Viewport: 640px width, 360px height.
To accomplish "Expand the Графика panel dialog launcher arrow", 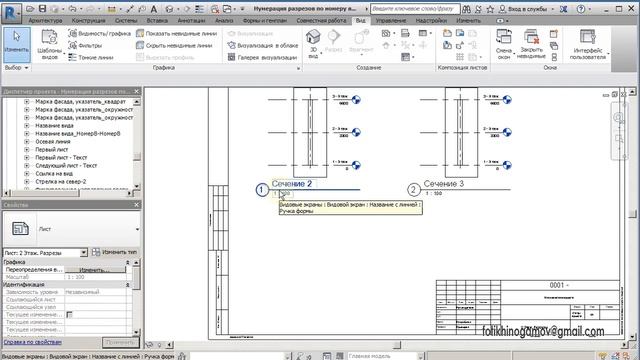I will click(x=298, y=69).
